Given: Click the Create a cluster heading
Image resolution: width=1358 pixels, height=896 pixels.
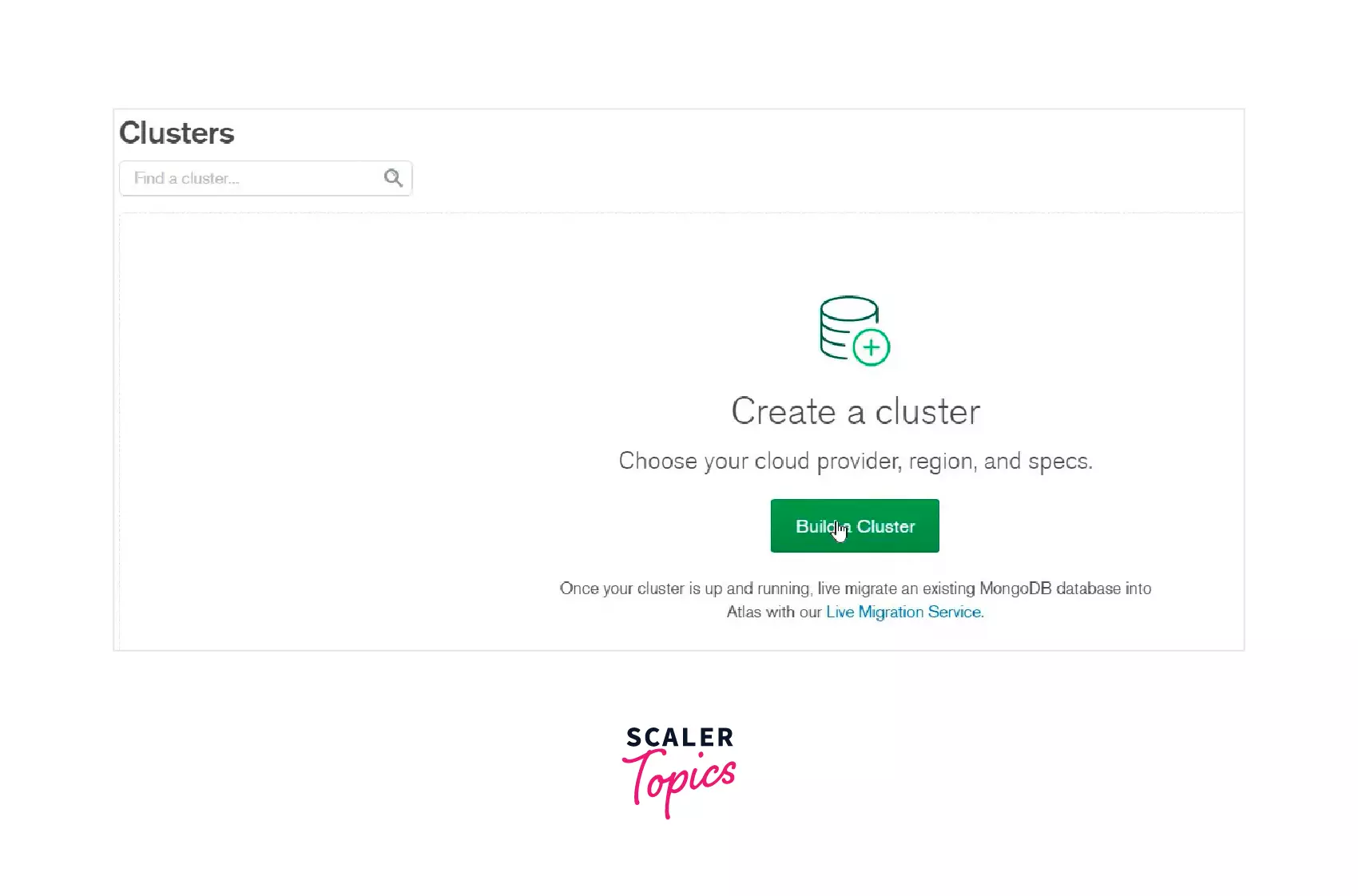Looking at the screenshot, I should 856,411.
